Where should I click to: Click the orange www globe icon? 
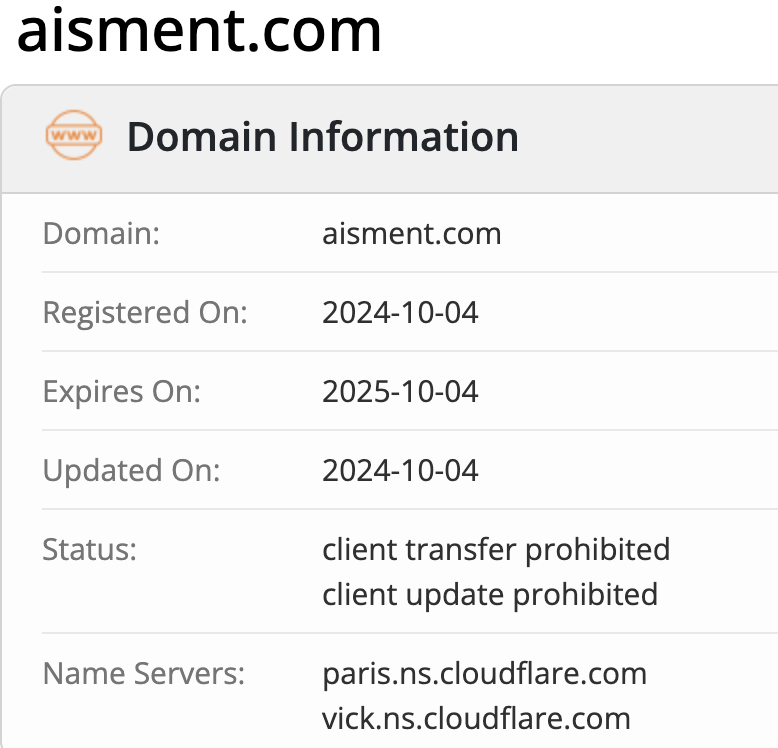pos(74,135)
